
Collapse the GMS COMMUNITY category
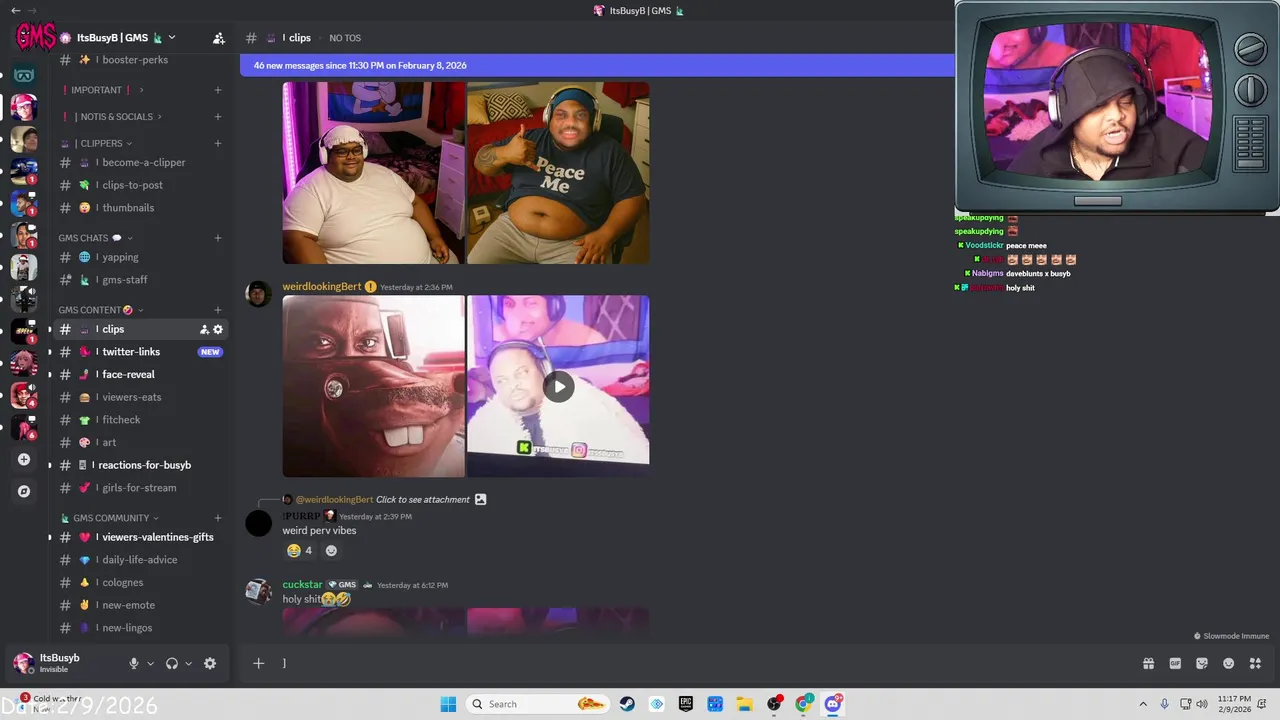pos(110,518)
